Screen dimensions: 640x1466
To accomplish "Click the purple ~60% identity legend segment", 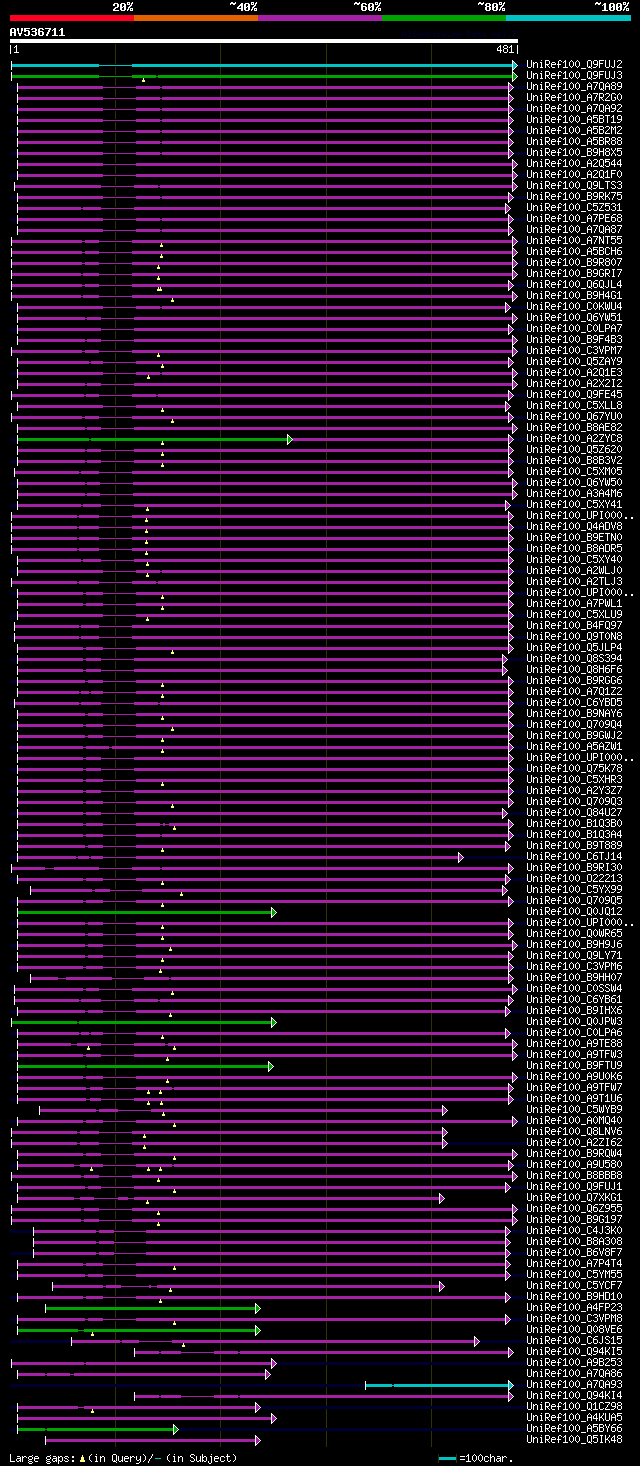I will tap(320, 18).
